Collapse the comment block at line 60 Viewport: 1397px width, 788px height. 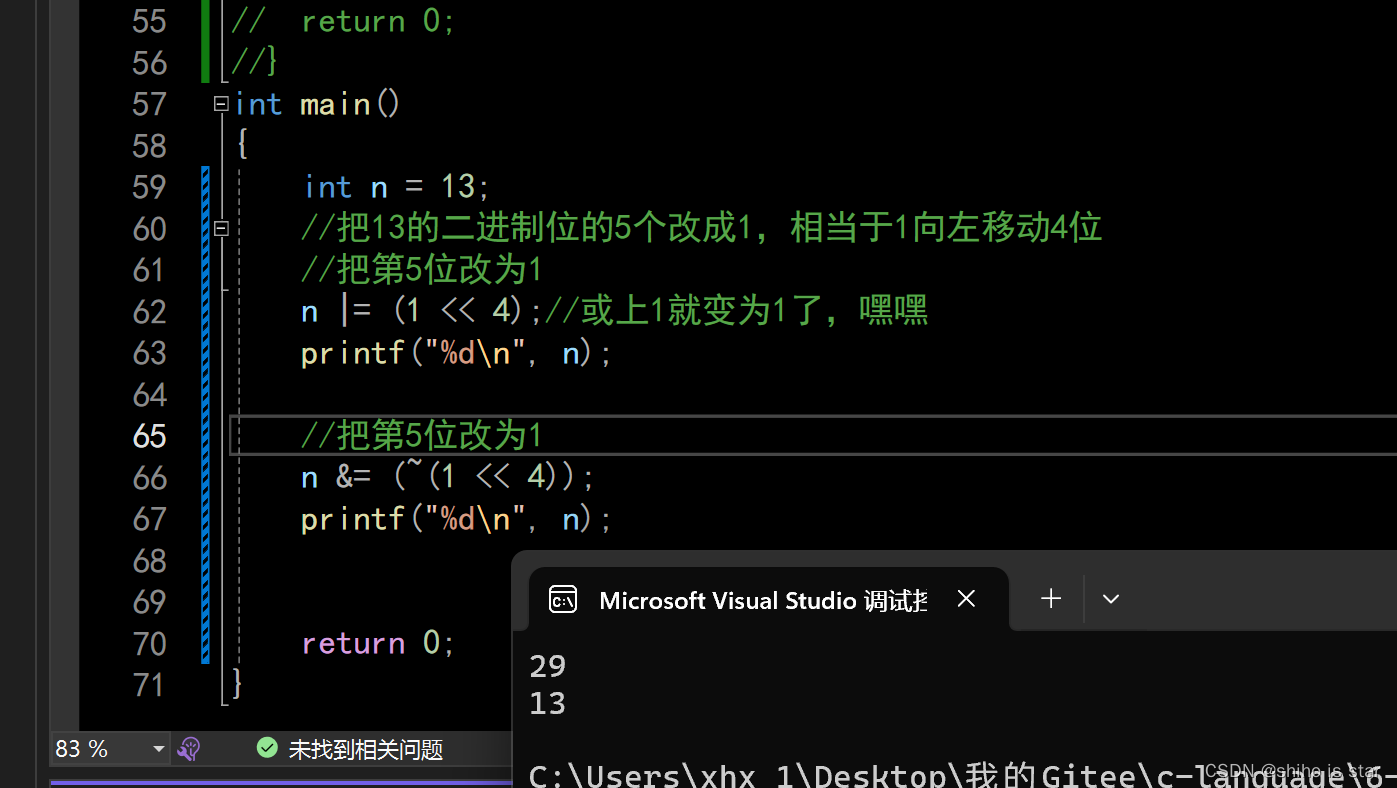pos(221,229)
